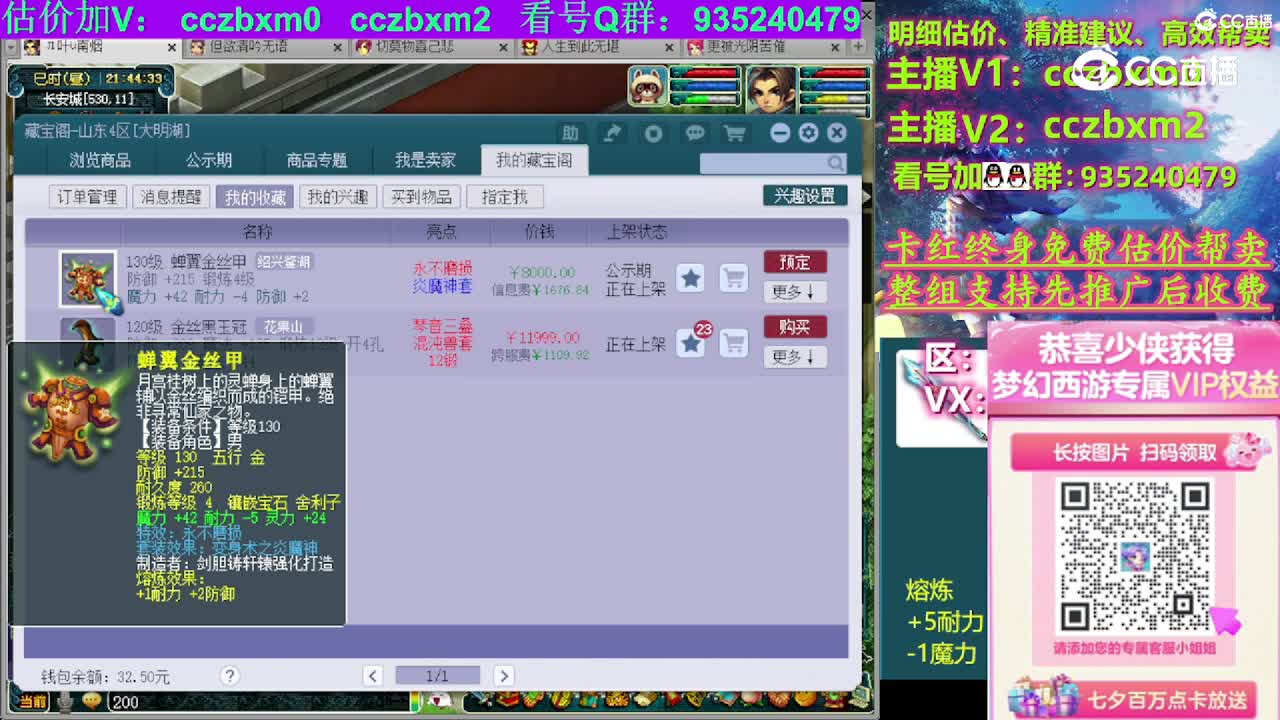This screenshot has width=1280, height=720.
Task: Close game tab 但欲清吟无语
Action: click(337, 47)
